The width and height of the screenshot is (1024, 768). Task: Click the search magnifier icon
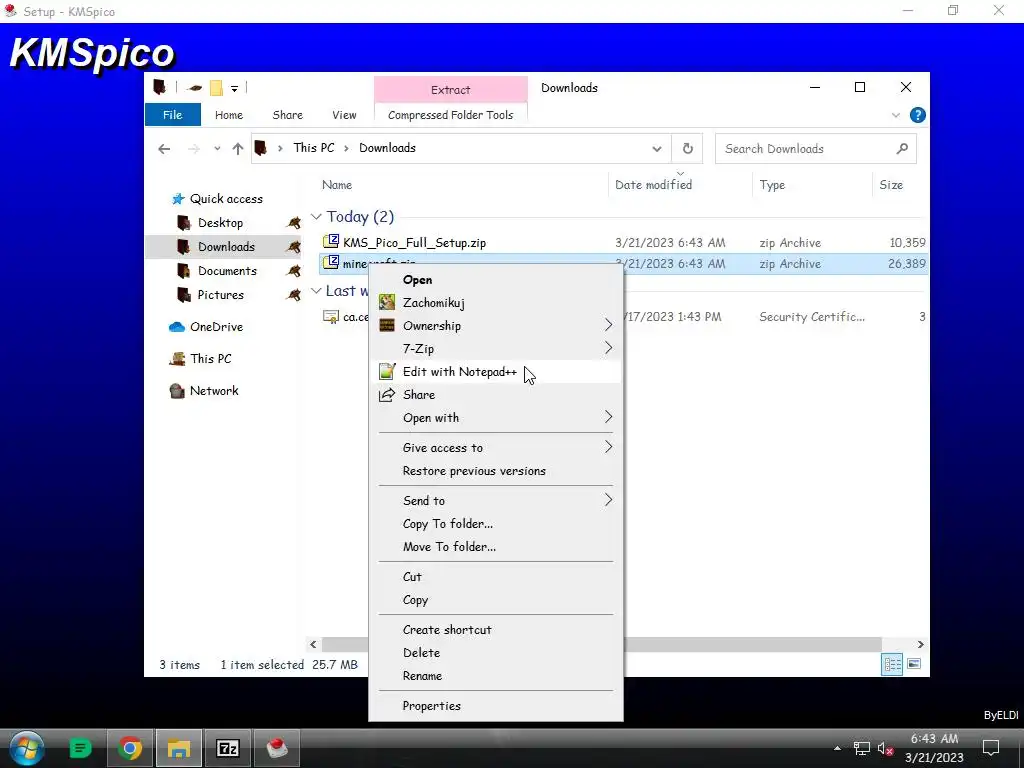[x=902, y=148]
